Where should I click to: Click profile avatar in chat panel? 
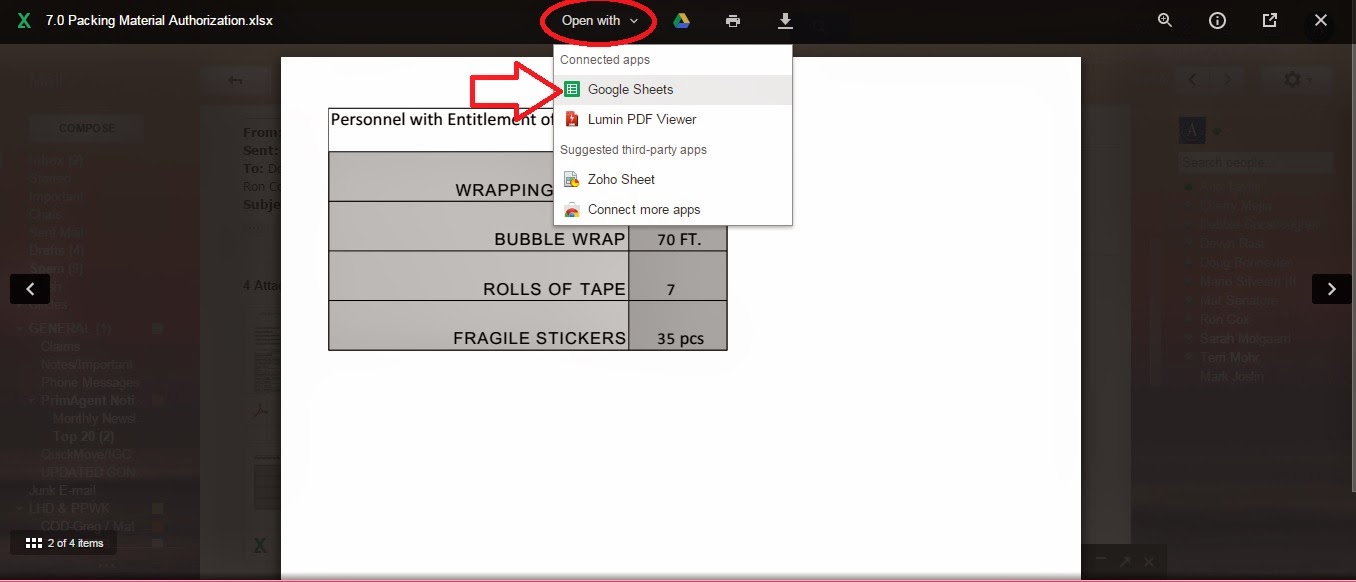(x=1192, y=130)
